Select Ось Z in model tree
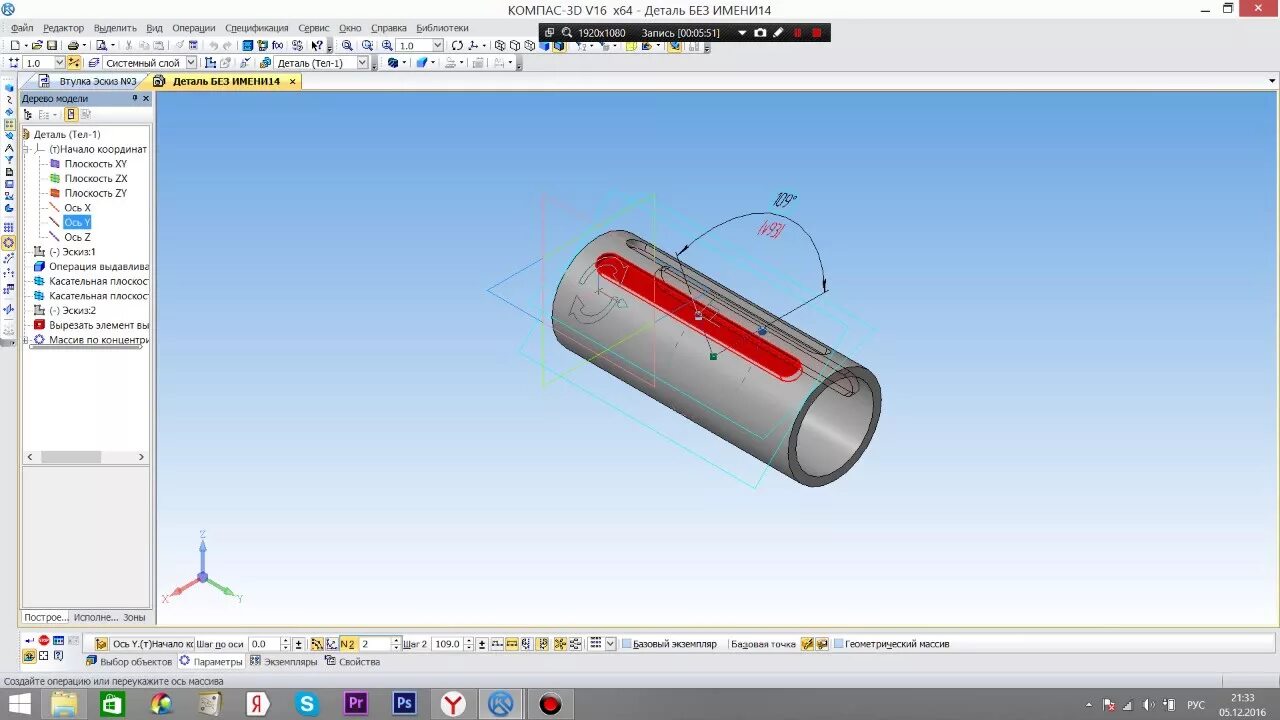Image resolution: width=1280 pixels, height=720 pixels. (x=77, y=237)
